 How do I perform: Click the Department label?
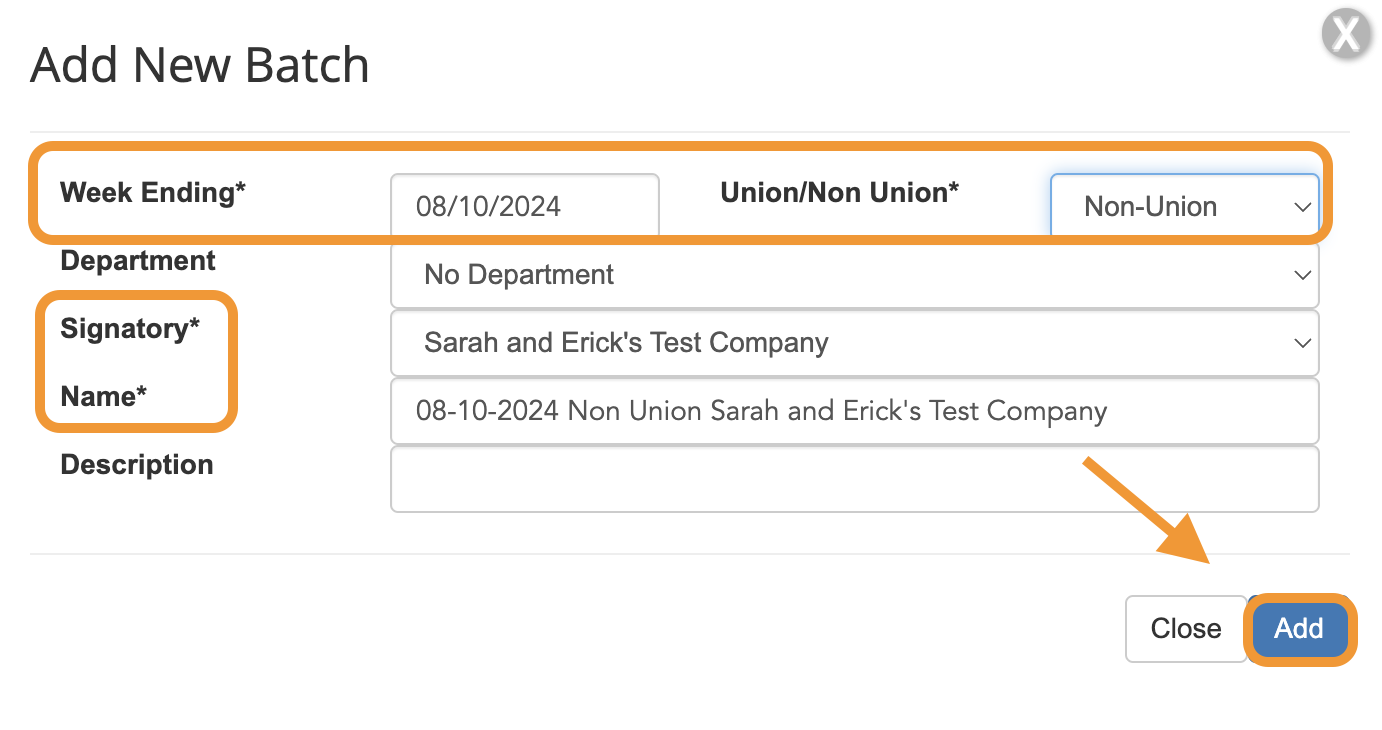click(x=138, y=261)
